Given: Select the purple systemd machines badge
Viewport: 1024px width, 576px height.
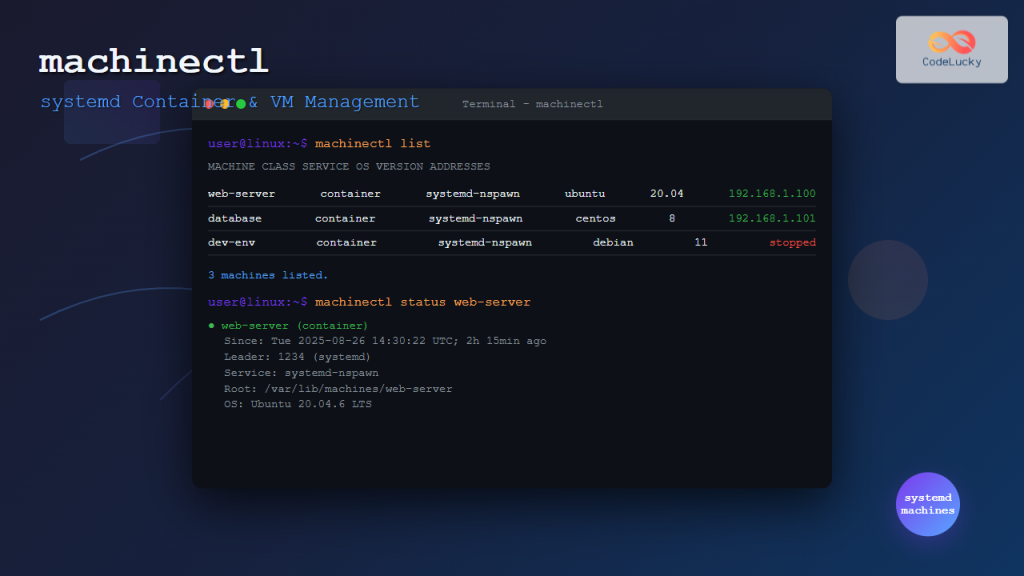Looking at the screenshot, I should tap(928, 505).
